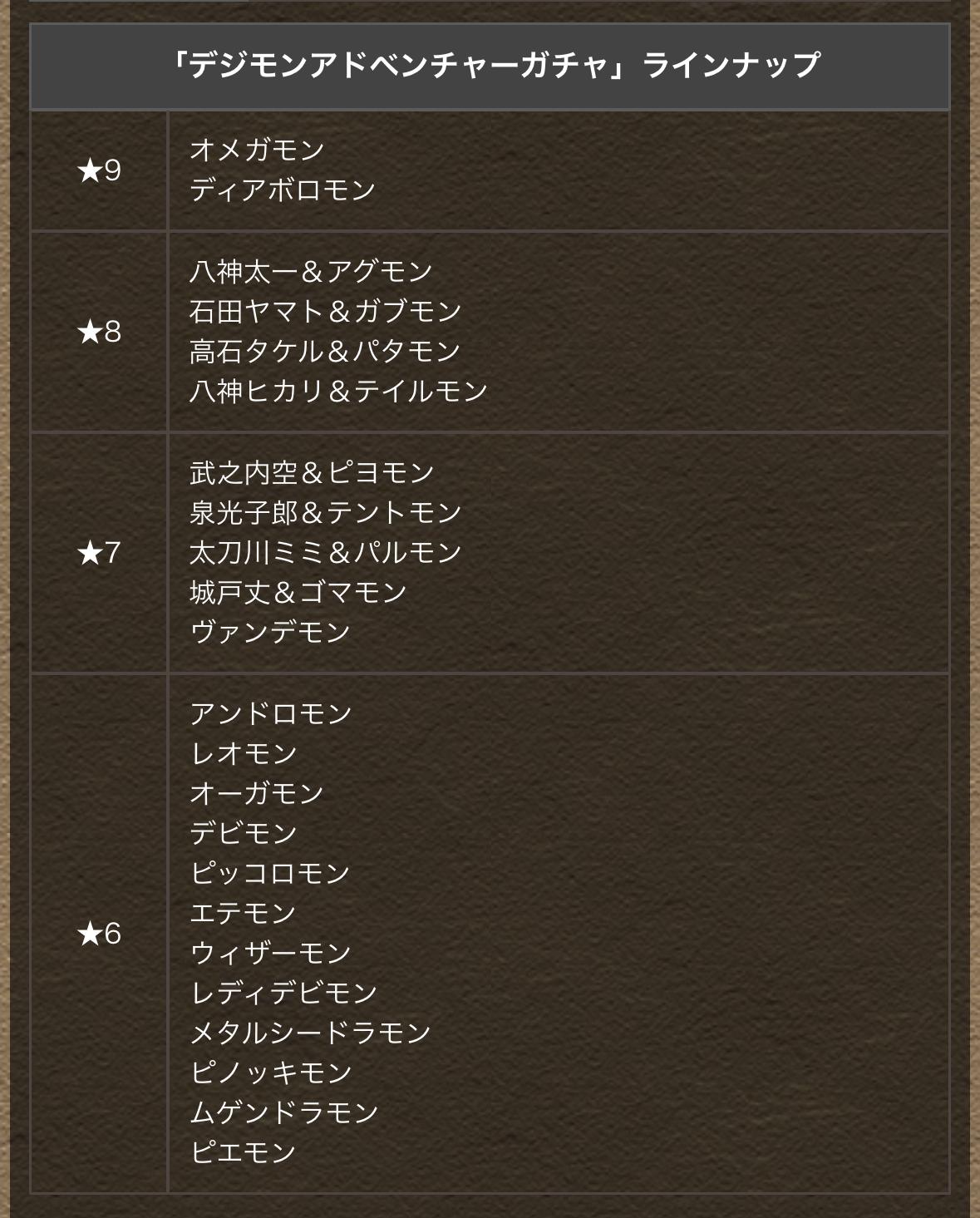Choose the ピエモン entry
980x1218 pixels.
[x=243, y=1152]
